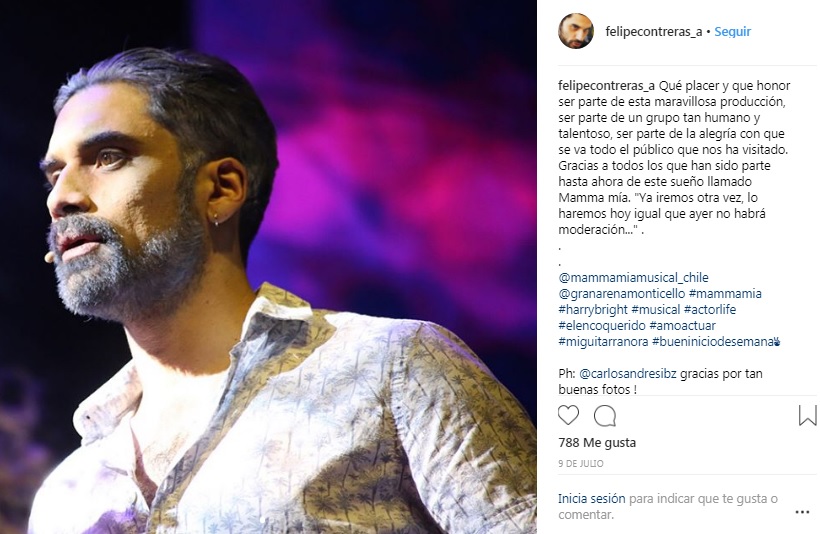Viewport: 820px width, 534px height.
Task: Click the Inicia sesión login link
Action: pos(591,499)
